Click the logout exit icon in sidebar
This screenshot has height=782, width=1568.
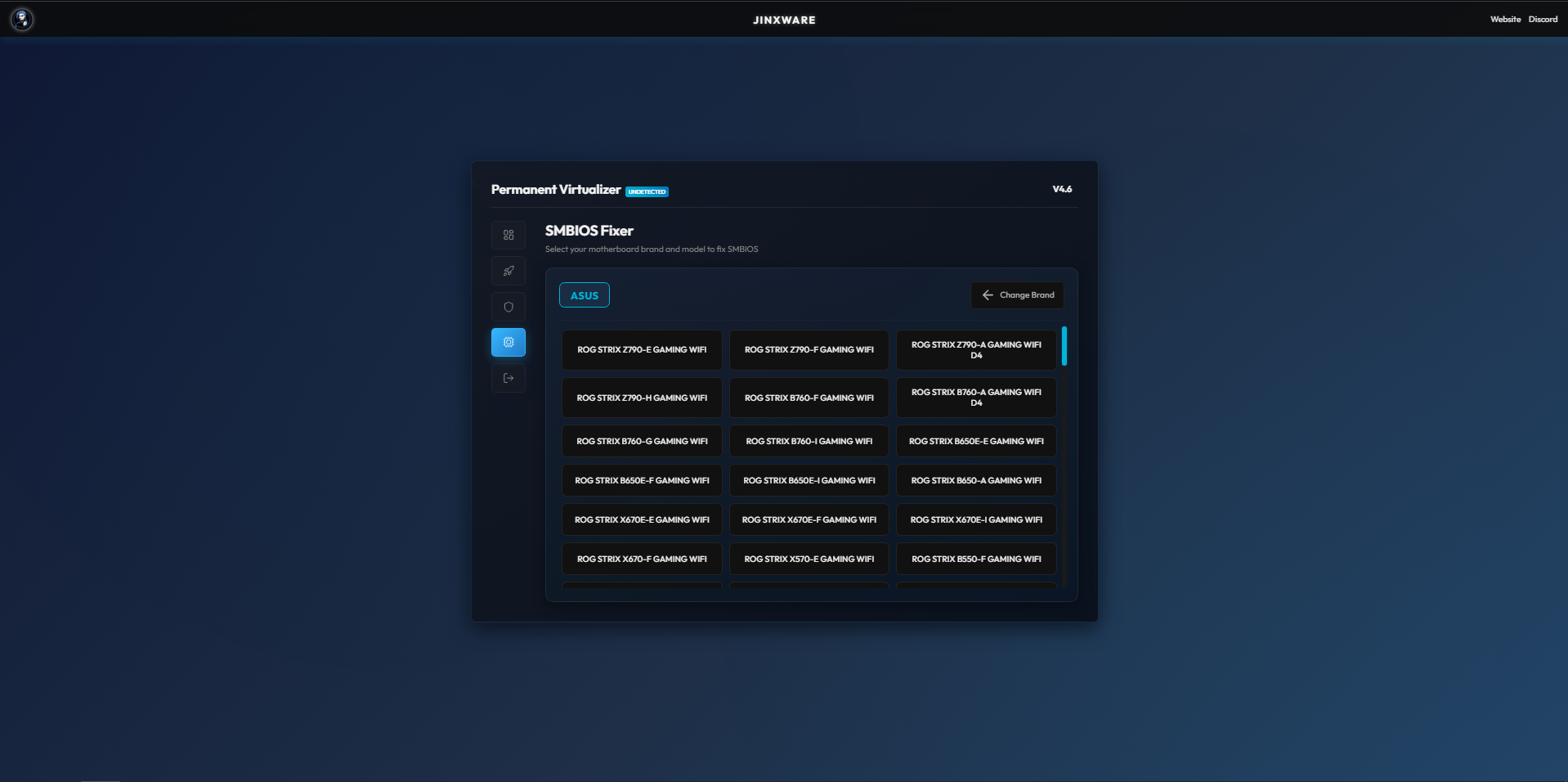(x=508, y=378)
